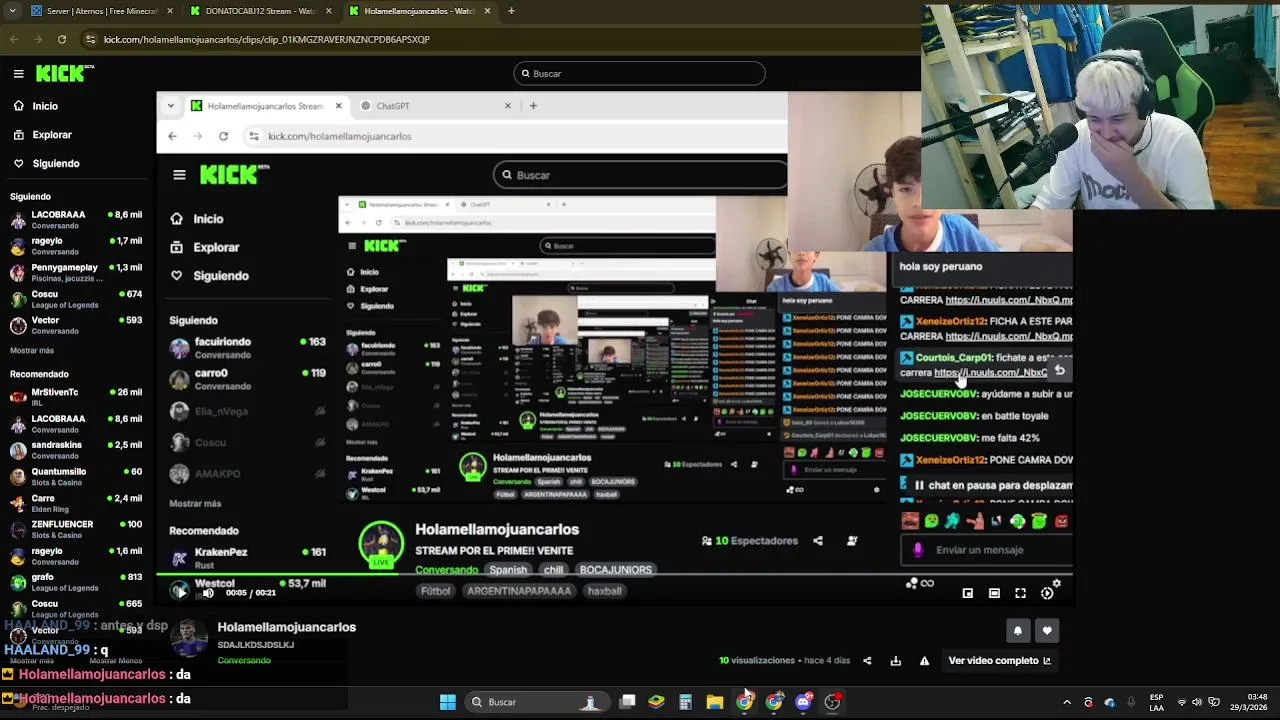
Task: Share the clip using share icon
Action: 867,660
